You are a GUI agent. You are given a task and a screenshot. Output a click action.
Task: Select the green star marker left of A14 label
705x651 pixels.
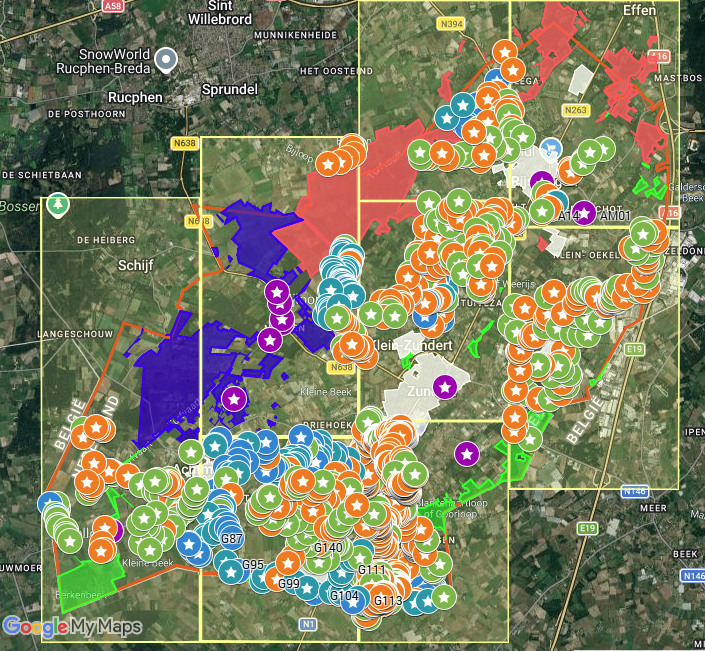(x=542, y=211)
